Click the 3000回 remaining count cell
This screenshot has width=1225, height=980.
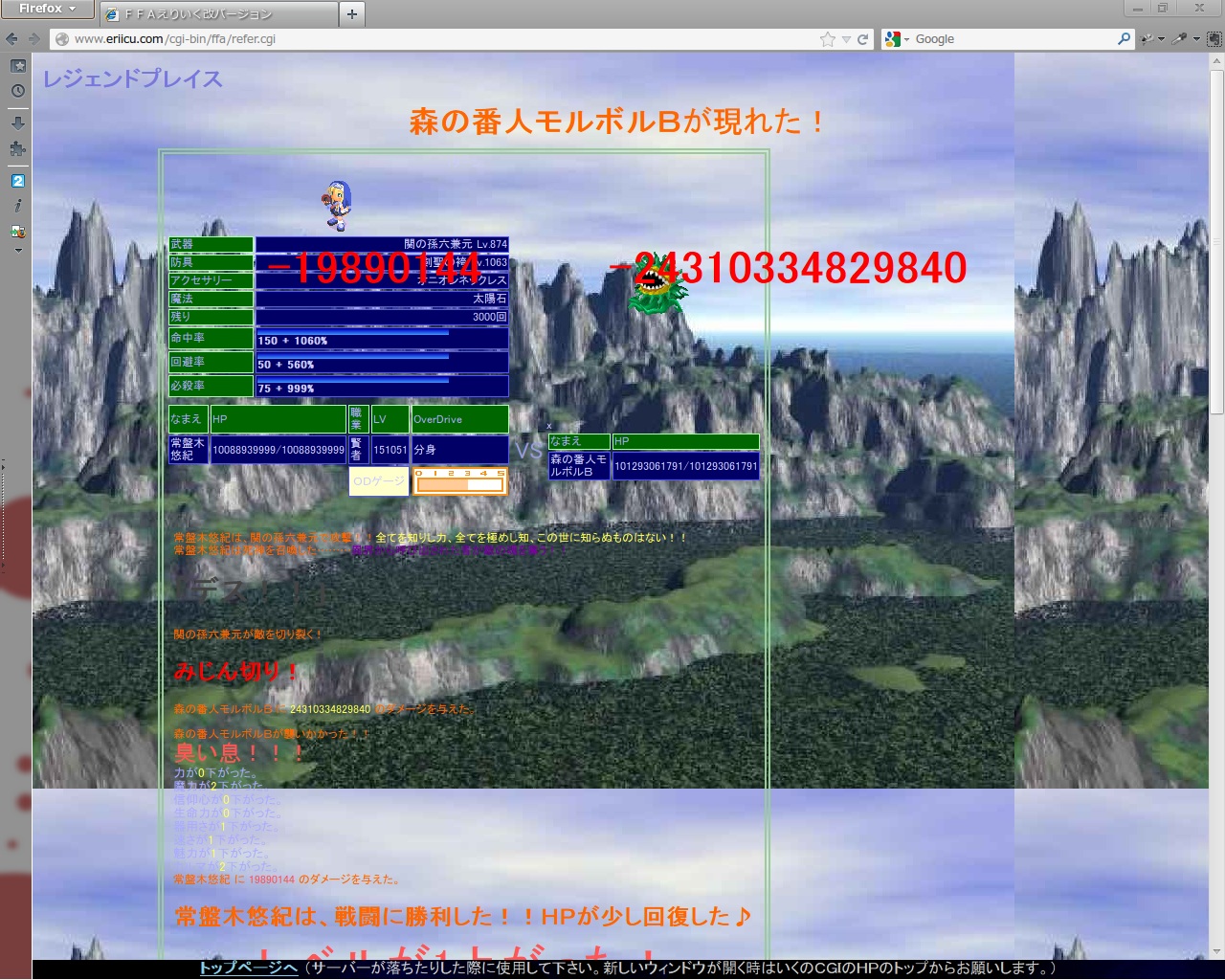click(382, 317)
